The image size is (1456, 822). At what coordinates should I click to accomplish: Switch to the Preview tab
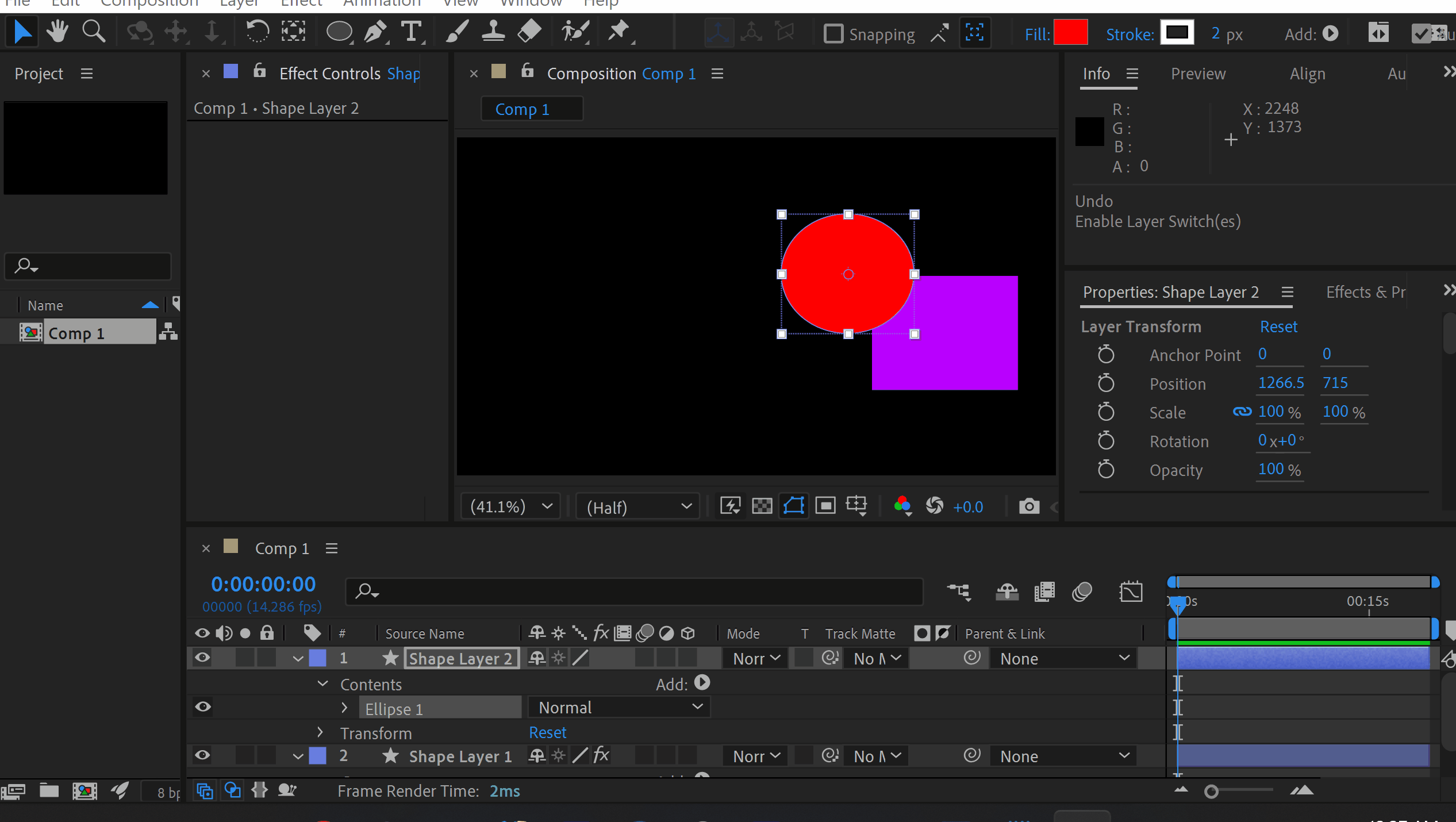tap(1198, 74)
